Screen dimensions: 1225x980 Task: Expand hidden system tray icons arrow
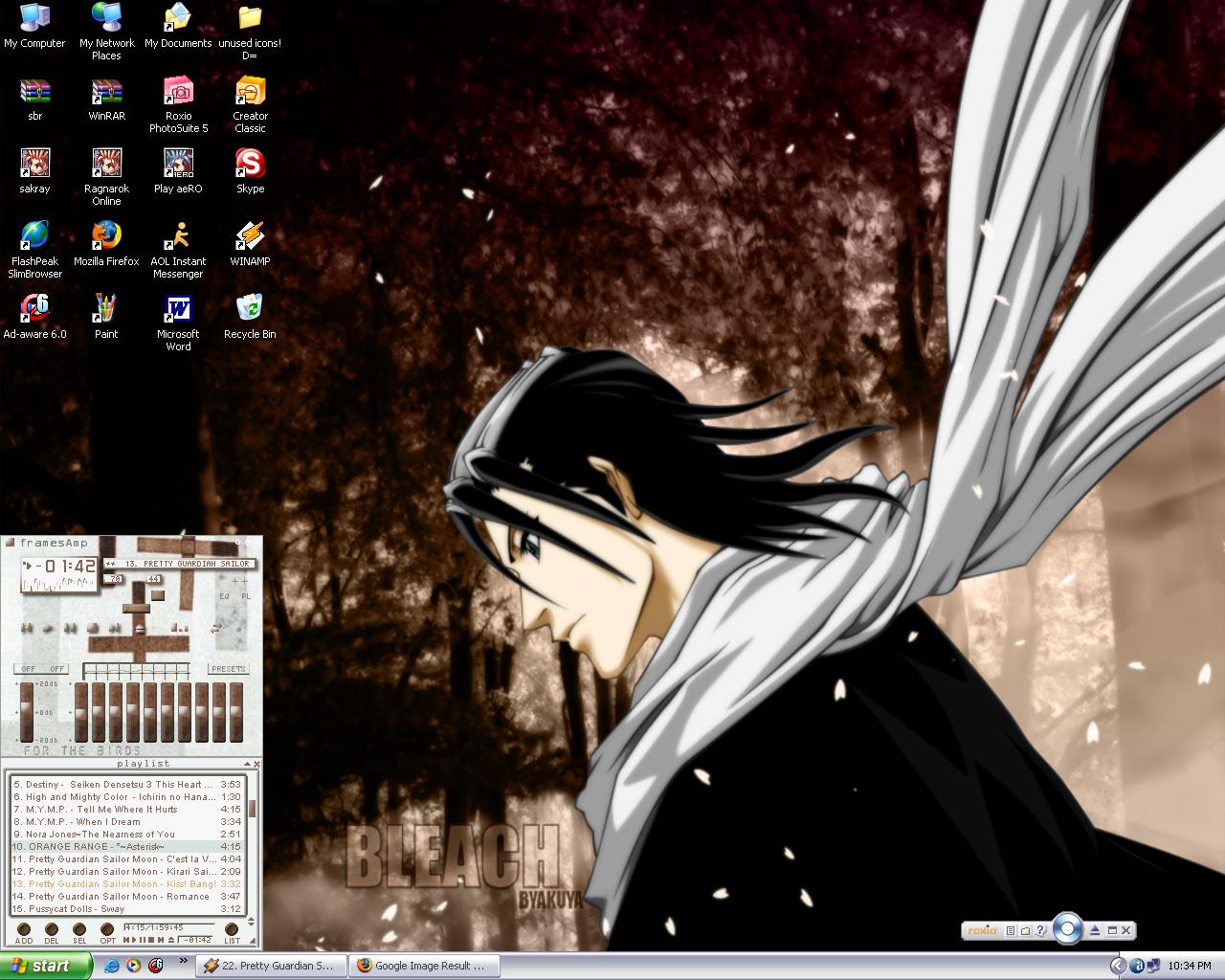[x=1117, y=966]
